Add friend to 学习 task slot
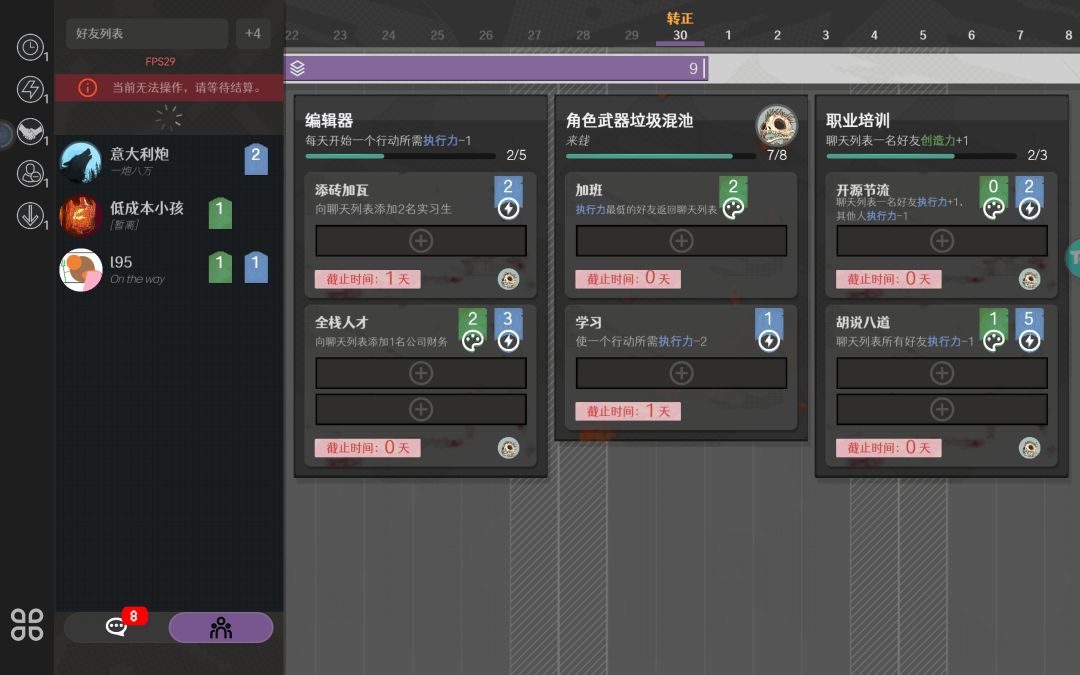Image resolution: width=1080 pixels, height=675 pixels. (x=681, y=373)
